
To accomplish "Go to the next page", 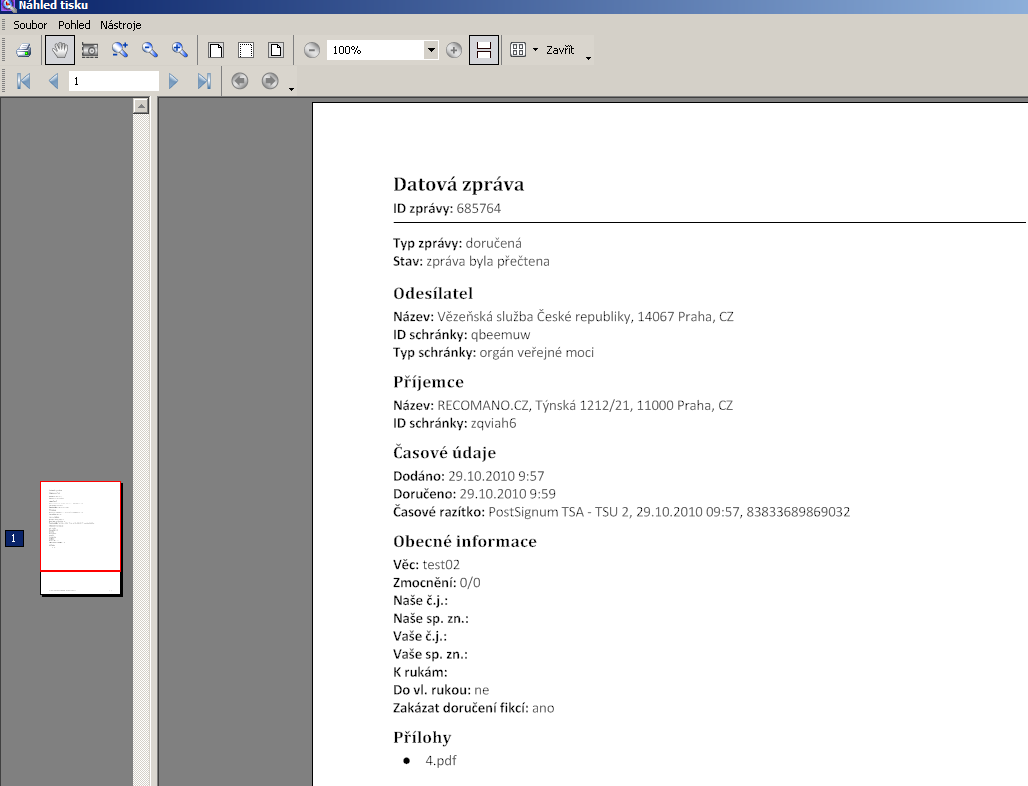I will click(174, 81).
